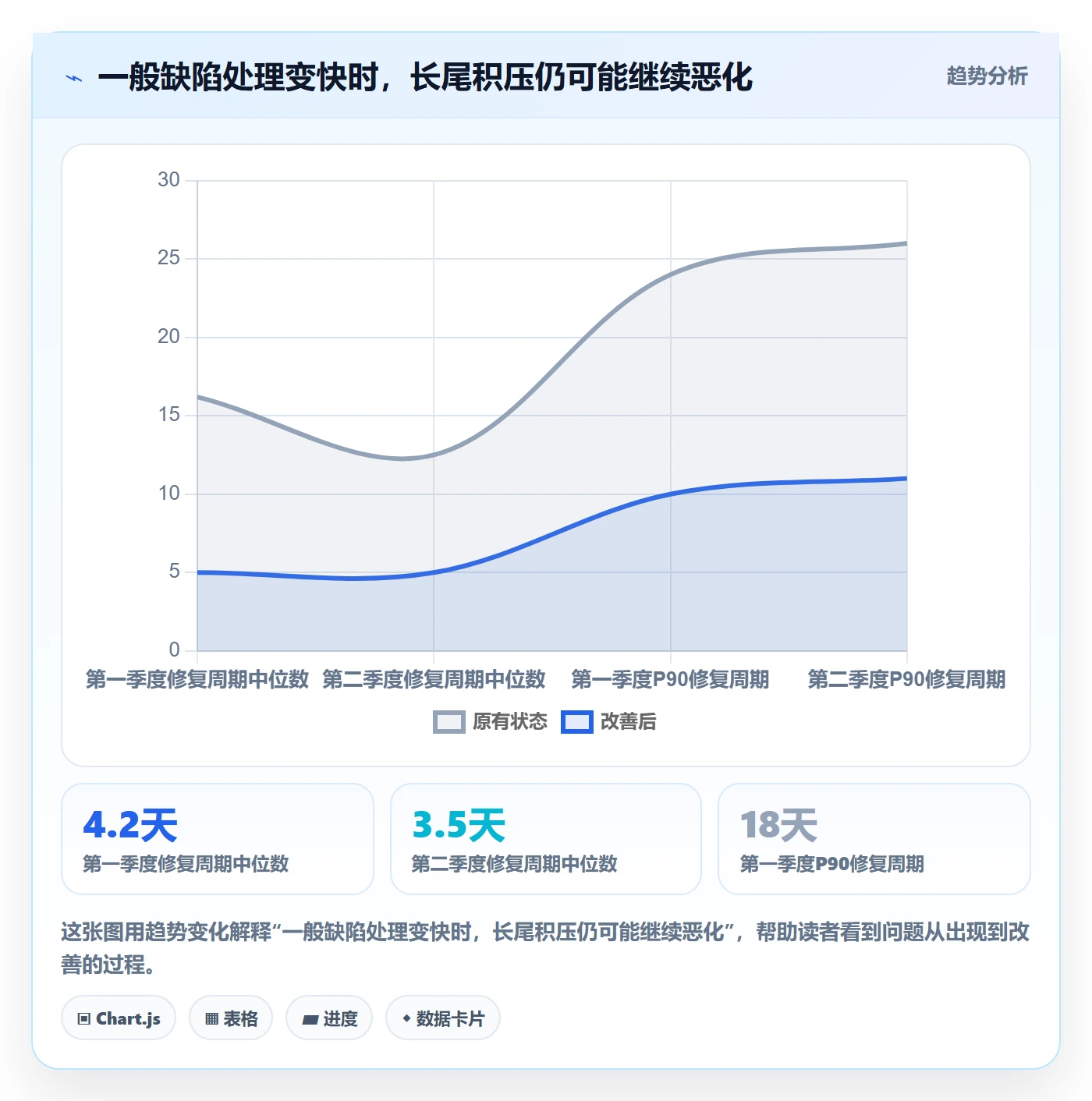Click the y-axis value 15

168,415
